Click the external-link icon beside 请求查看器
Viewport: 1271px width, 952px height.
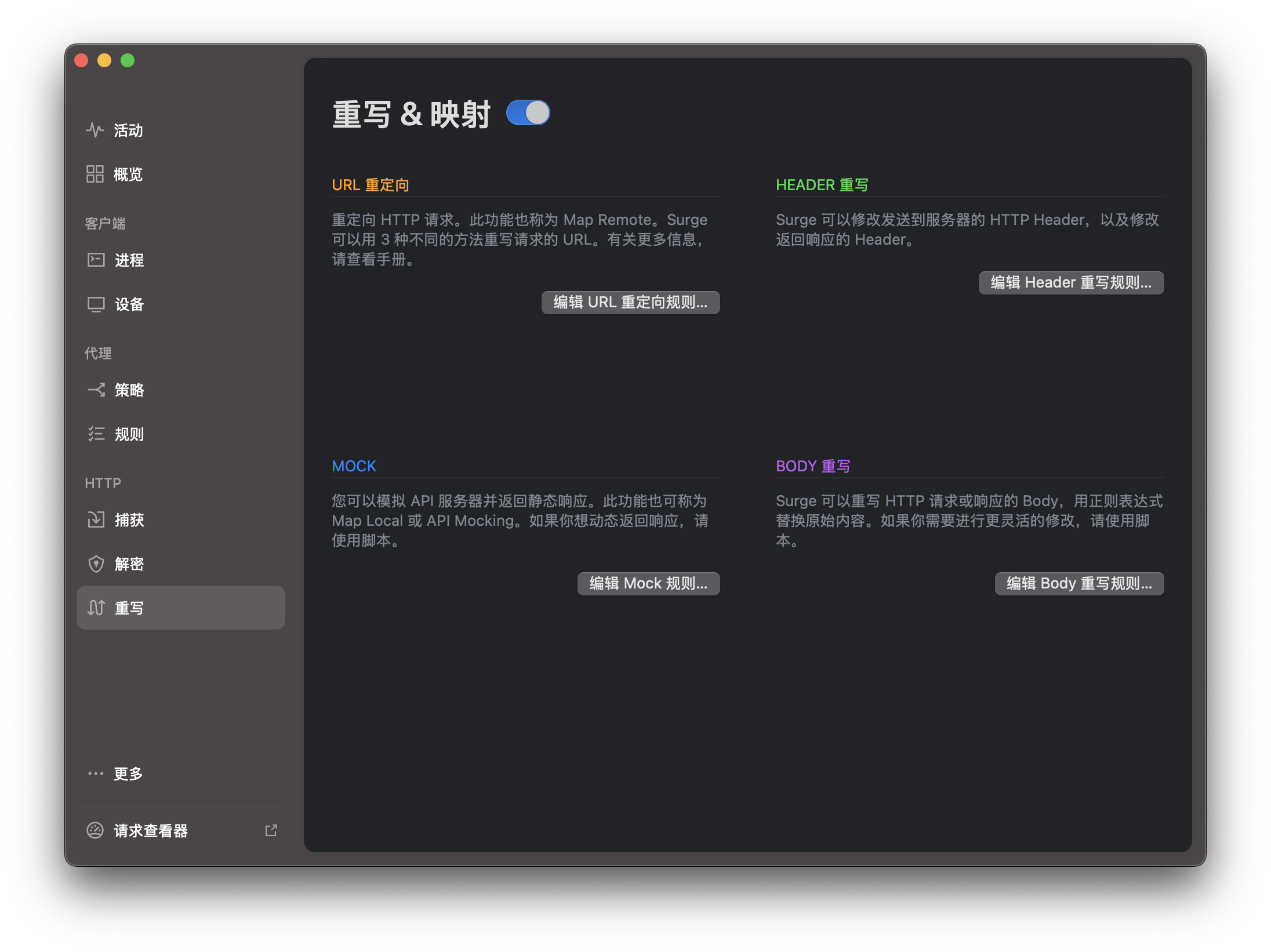tap(271, 830)
